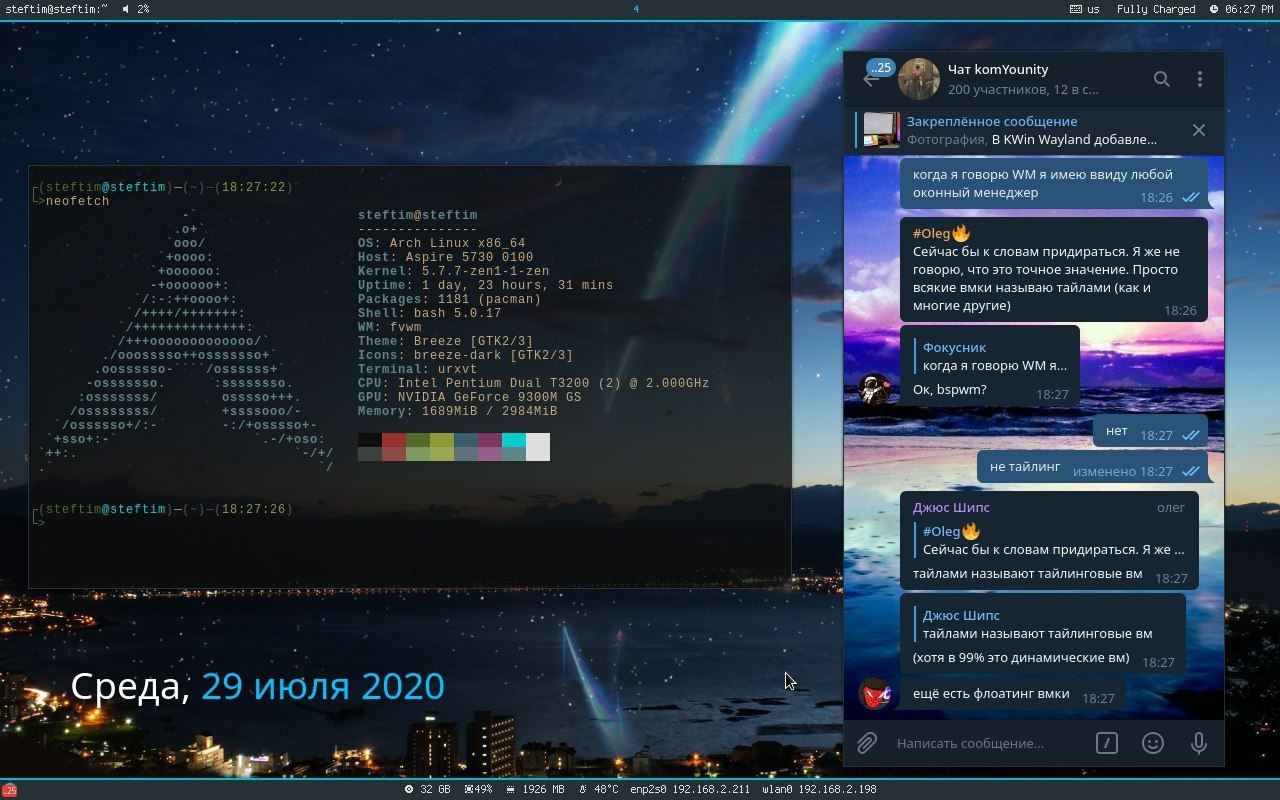This screenshot has height=800, width=1280.
Task: Attach a file with the paperclip icon
Action: [x=866, y=743]
